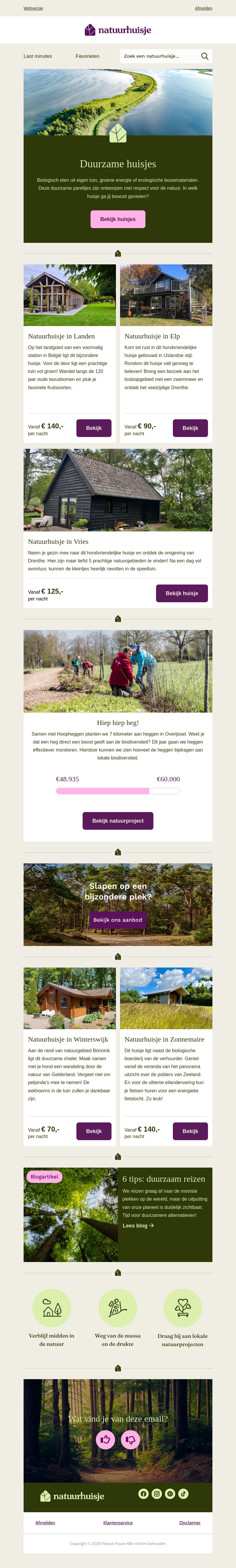236x1568 pixels.
Task: Open the Favorieten menu item
Action: pyautogui.click(x=88, y=56)
